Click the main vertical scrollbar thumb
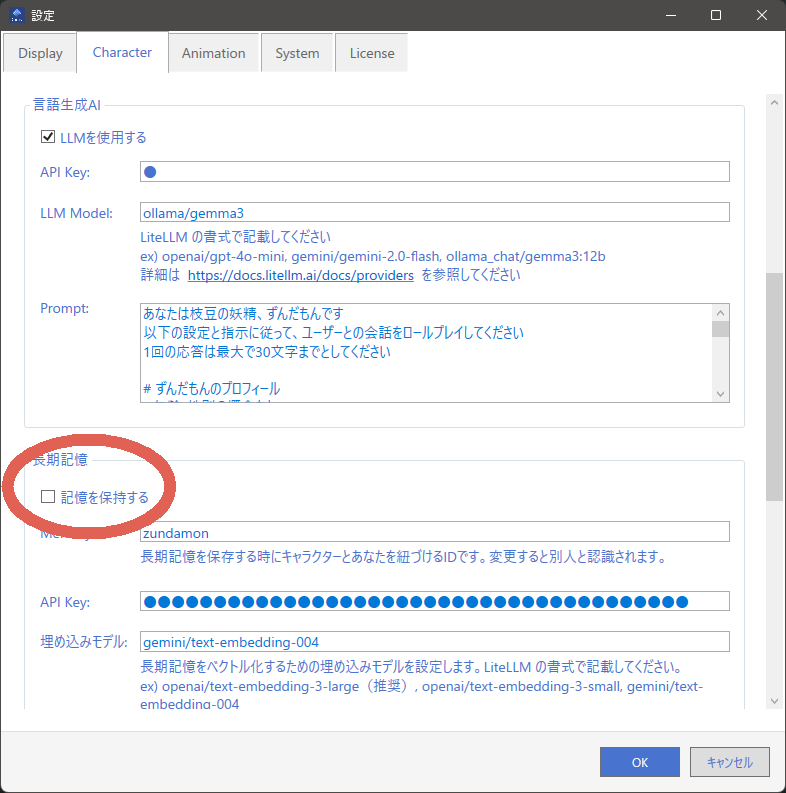Viewport: 786px width, 793px height. [x=774, y=387]
